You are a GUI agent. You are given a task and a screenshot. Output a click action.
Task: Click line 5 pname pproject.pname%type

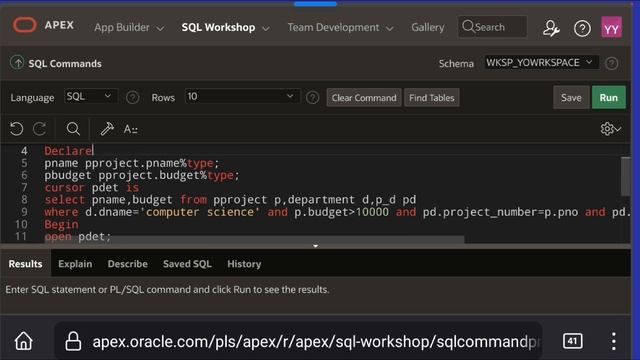[131, 163]
